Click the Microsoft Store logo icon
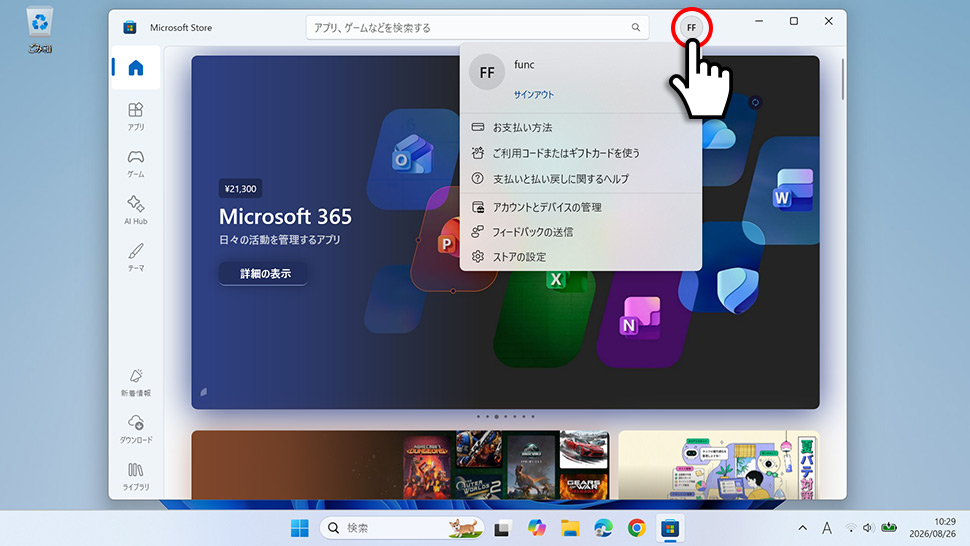The width and height of the screenshot is (970, 546). tap(129, 27)
